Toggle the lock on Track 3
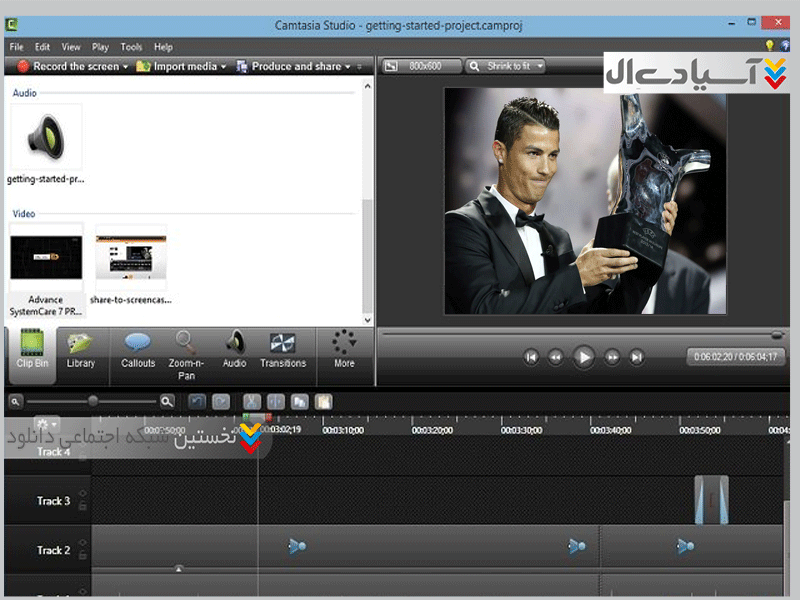This screenshot has width=800, height=600. pos(83,507)
